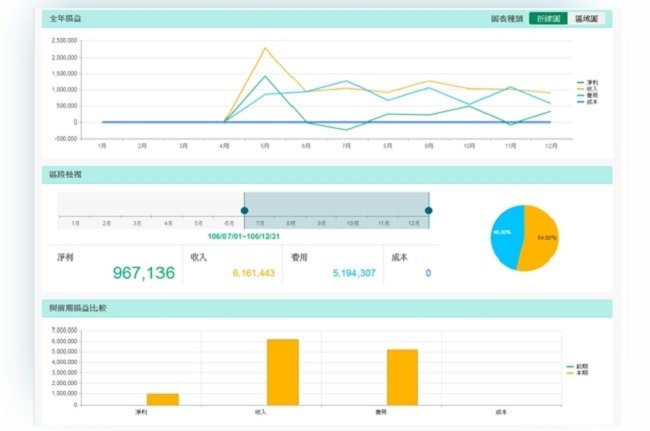Click the range slider end handle at 12月
The width and height of the screenshot is (650, 431).
tap(429, 211)
